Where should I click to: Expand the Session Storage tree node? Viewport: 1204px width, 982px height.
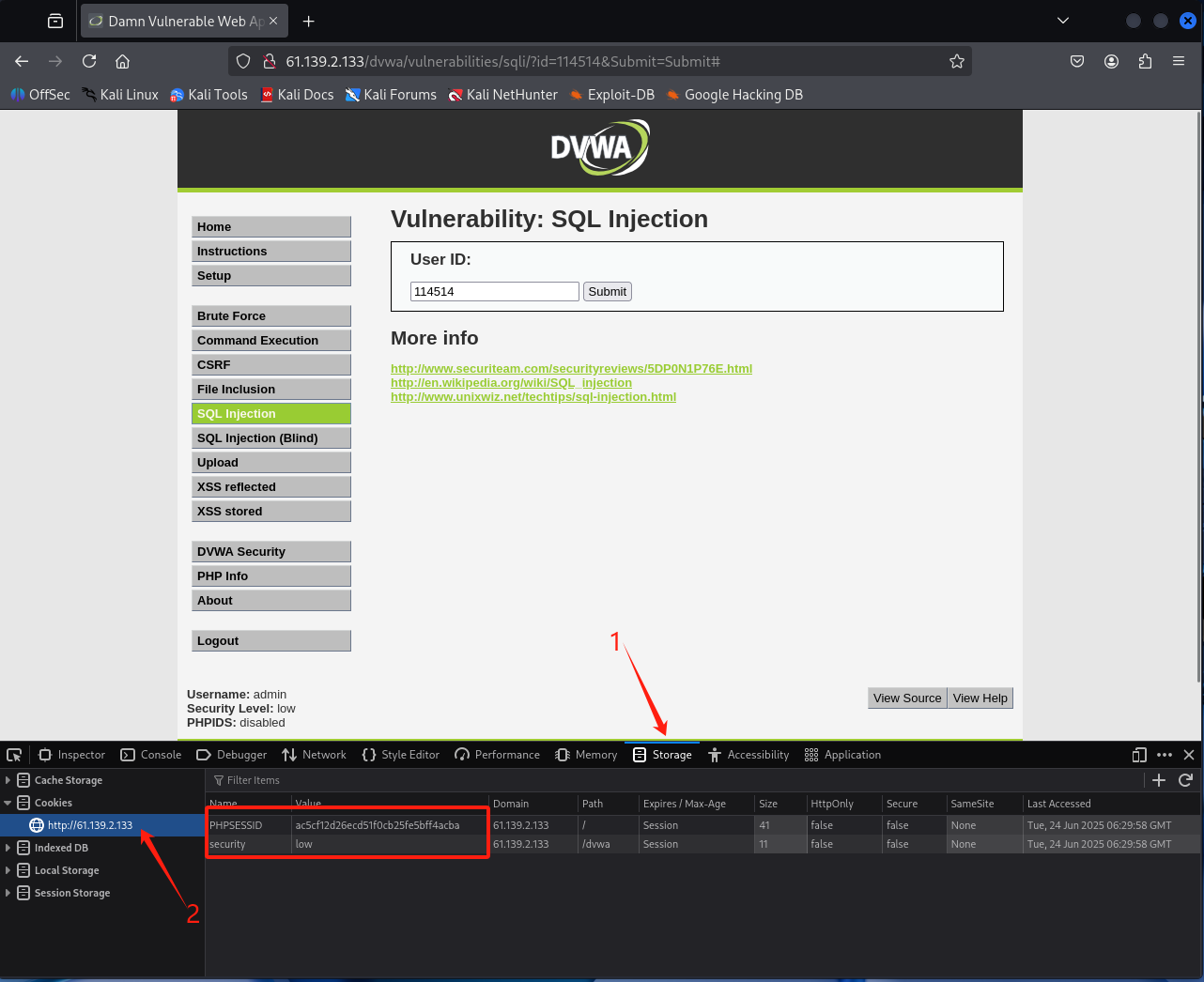8,893
